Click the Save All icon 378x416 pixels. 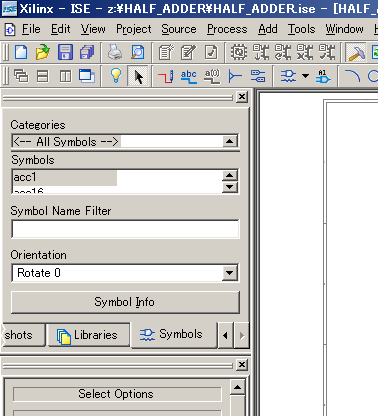click(x=87, y=52)
